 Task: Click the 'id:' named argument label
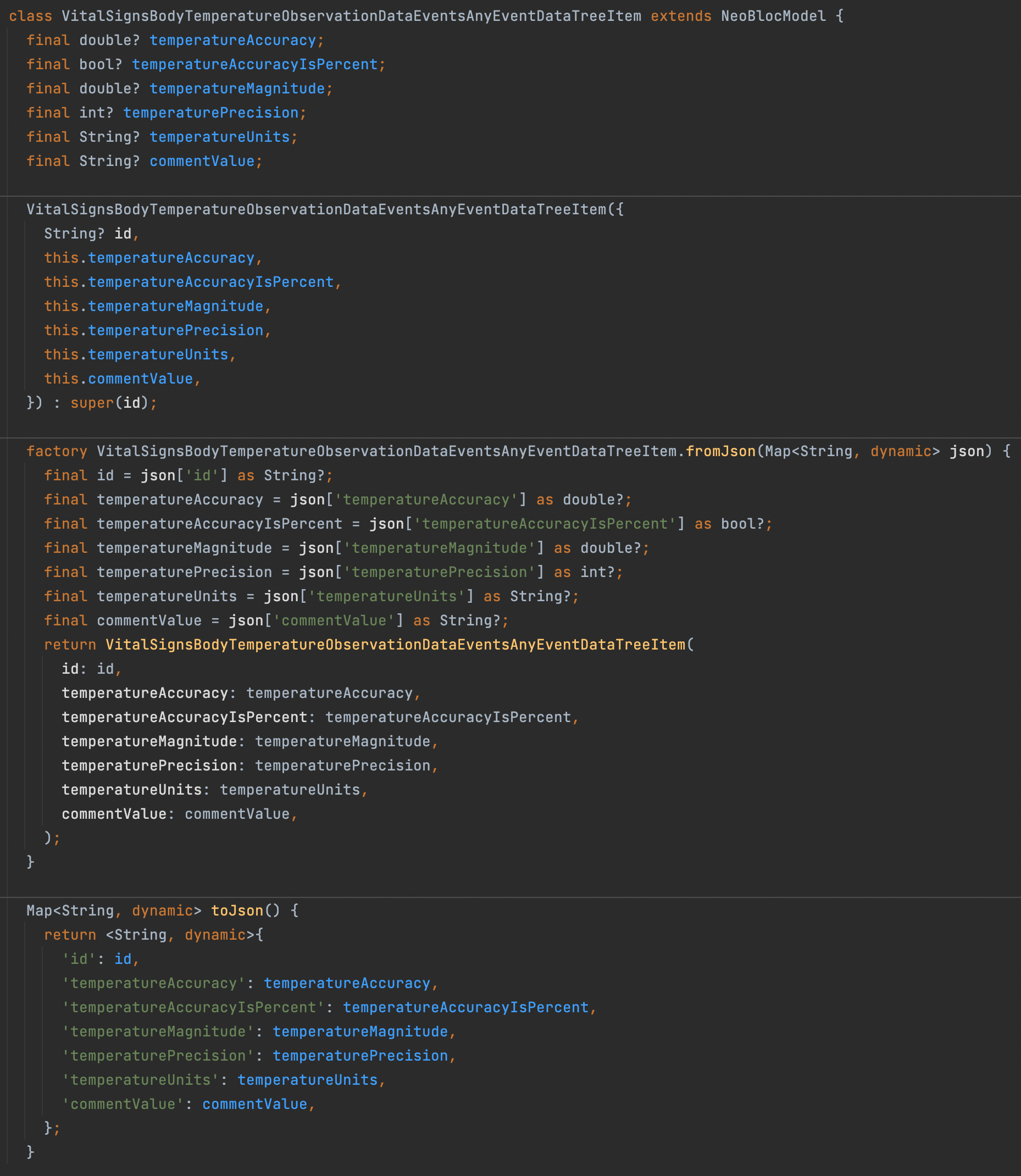75,669
